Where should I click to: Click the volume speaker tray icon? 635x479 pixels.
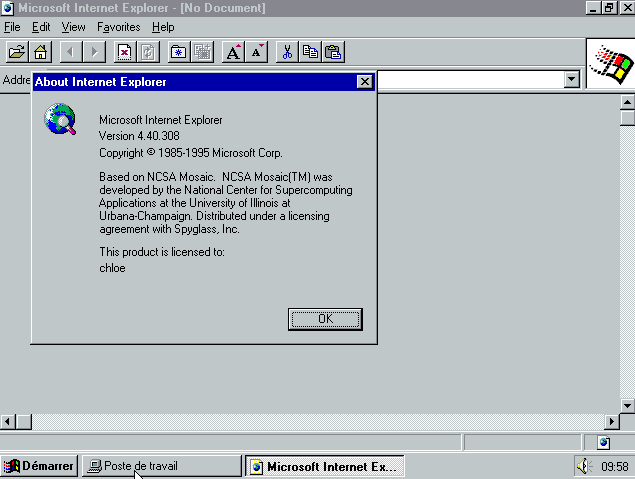[584, 466]
